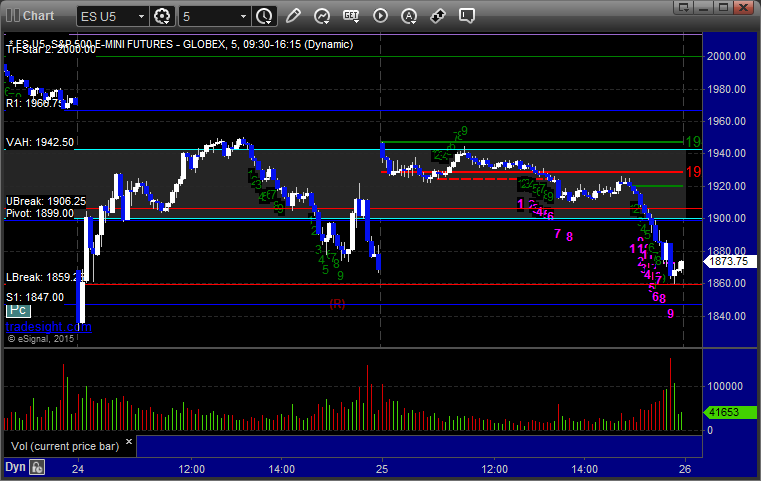The width and height of the screenshot is (761, 481).
Task: Start bar replay play button
Action: (380, 16)
